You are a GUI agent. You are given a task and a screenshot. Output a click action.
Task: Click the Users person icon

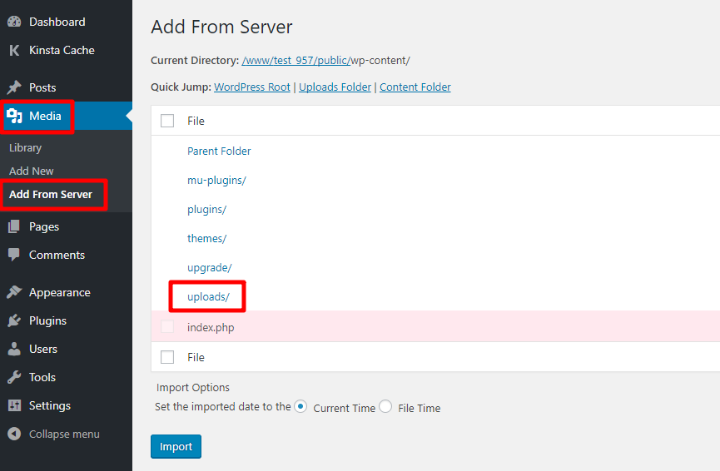coord(14,349)
